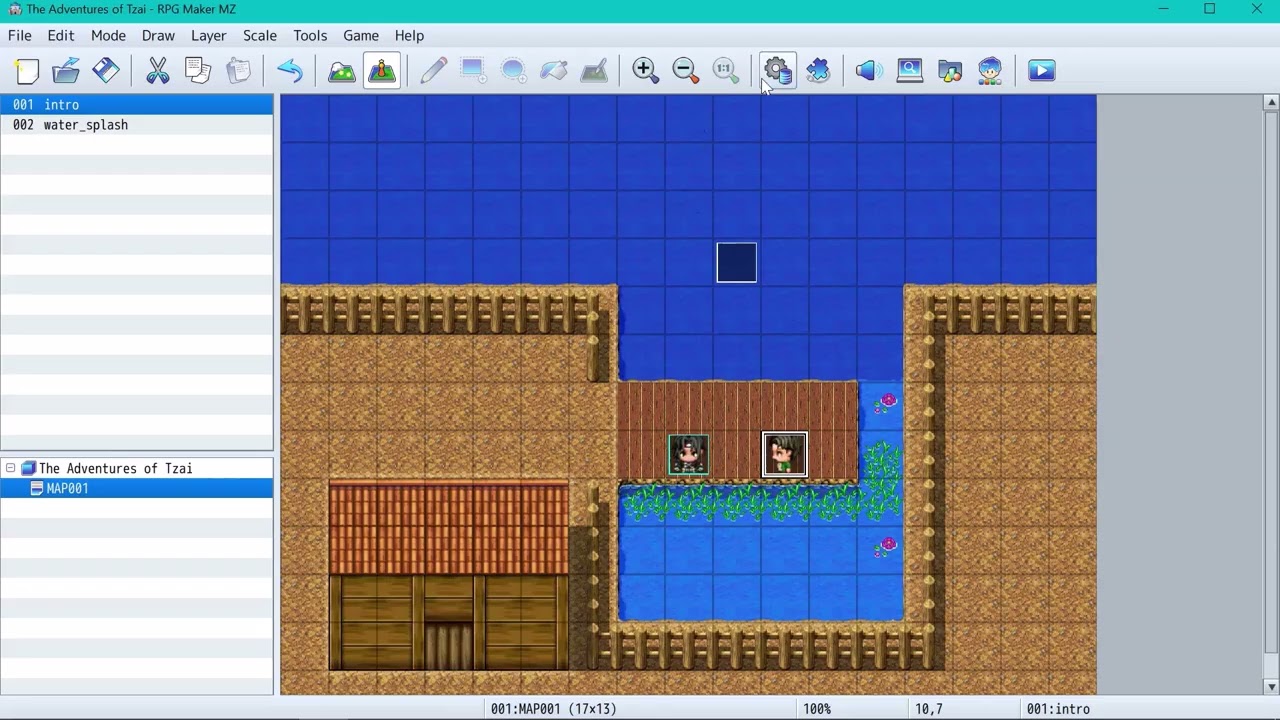Collapse The Adventures of Tzai tree node
This screenshot has height=720, width=1280.
point(10,468)
